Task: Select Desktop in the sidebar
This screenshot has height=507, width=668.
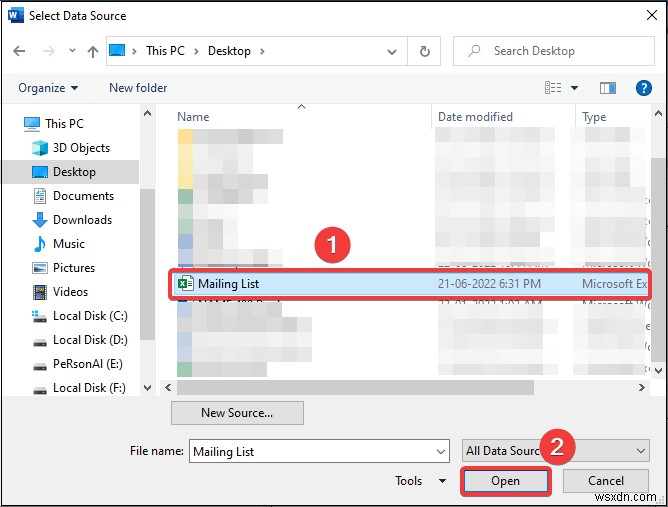Action: coord(71,172)
